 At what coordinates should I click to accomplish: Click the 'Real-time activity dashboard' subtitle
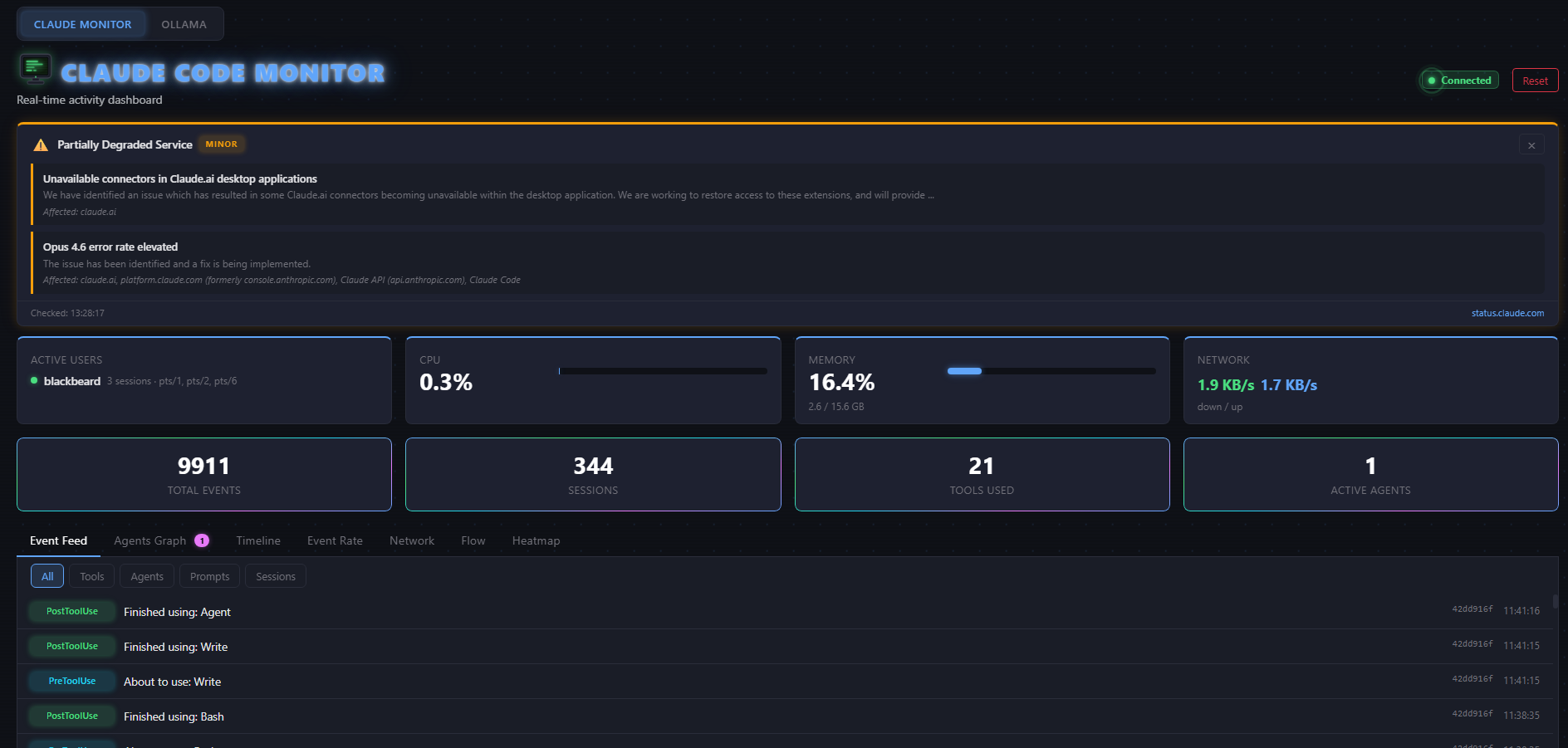point(90,100)
